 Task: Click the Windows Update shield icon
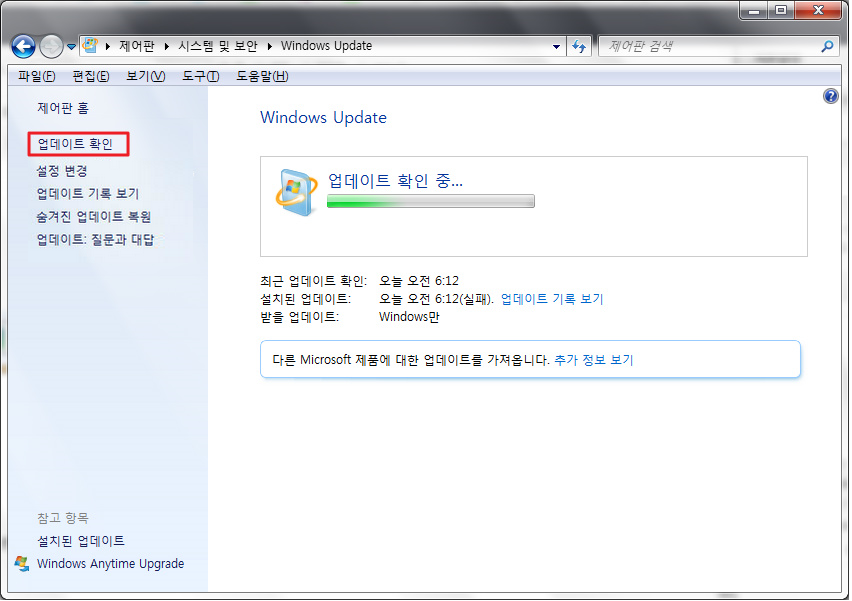296,193
